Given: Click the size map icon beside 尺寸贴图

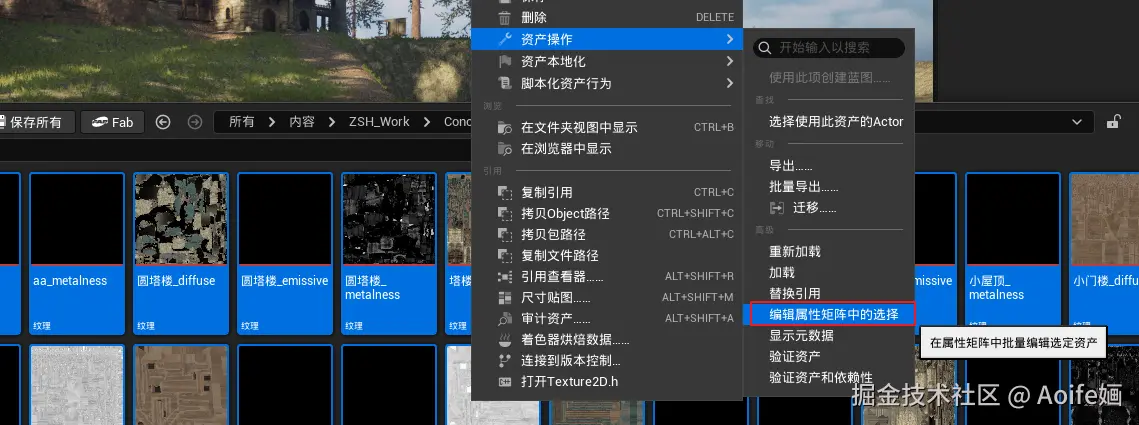Looking at the screenshot, I should tap(504, 298).
